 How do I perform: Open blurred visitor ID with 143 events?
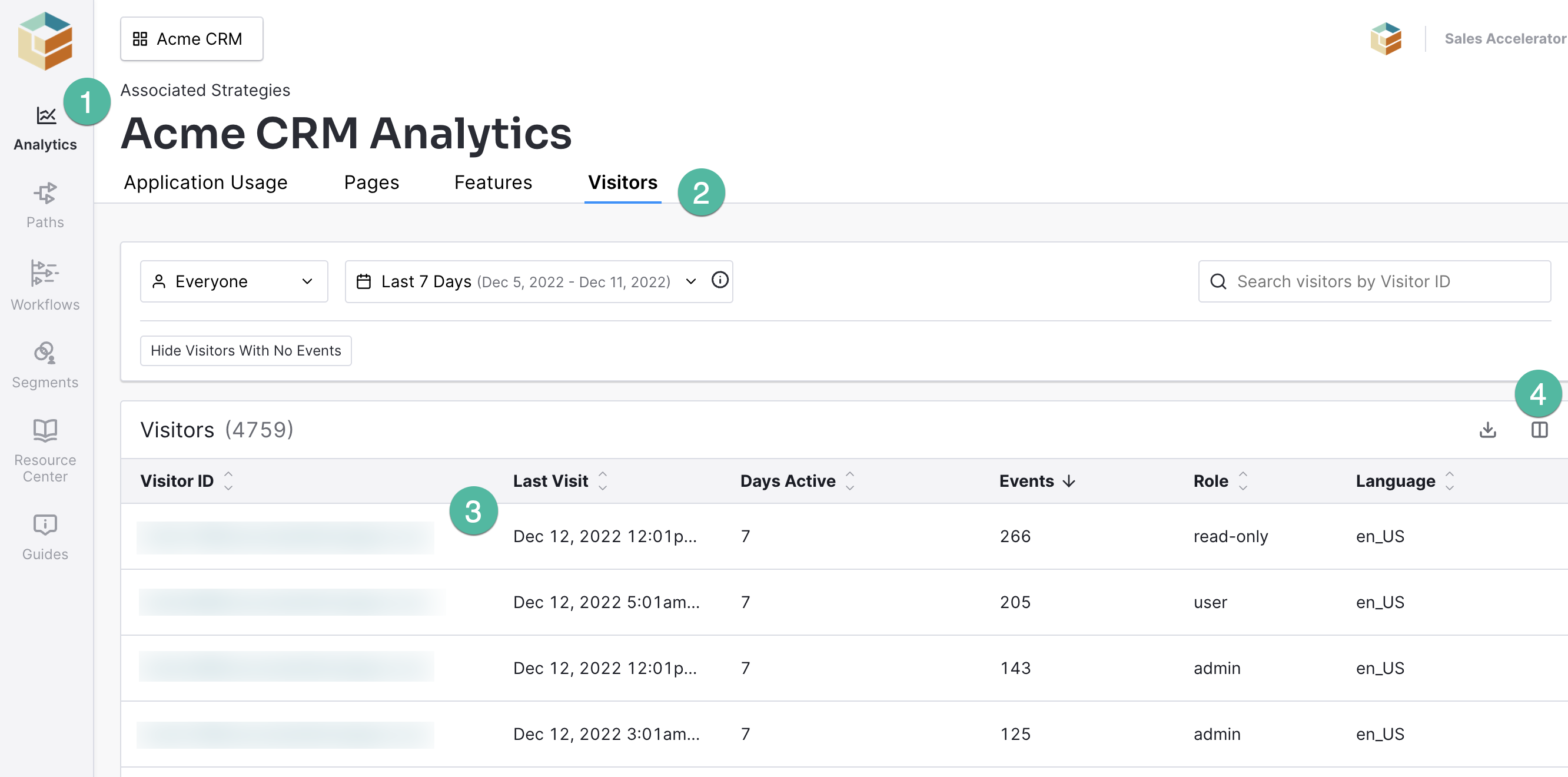(x=286, y=667)
